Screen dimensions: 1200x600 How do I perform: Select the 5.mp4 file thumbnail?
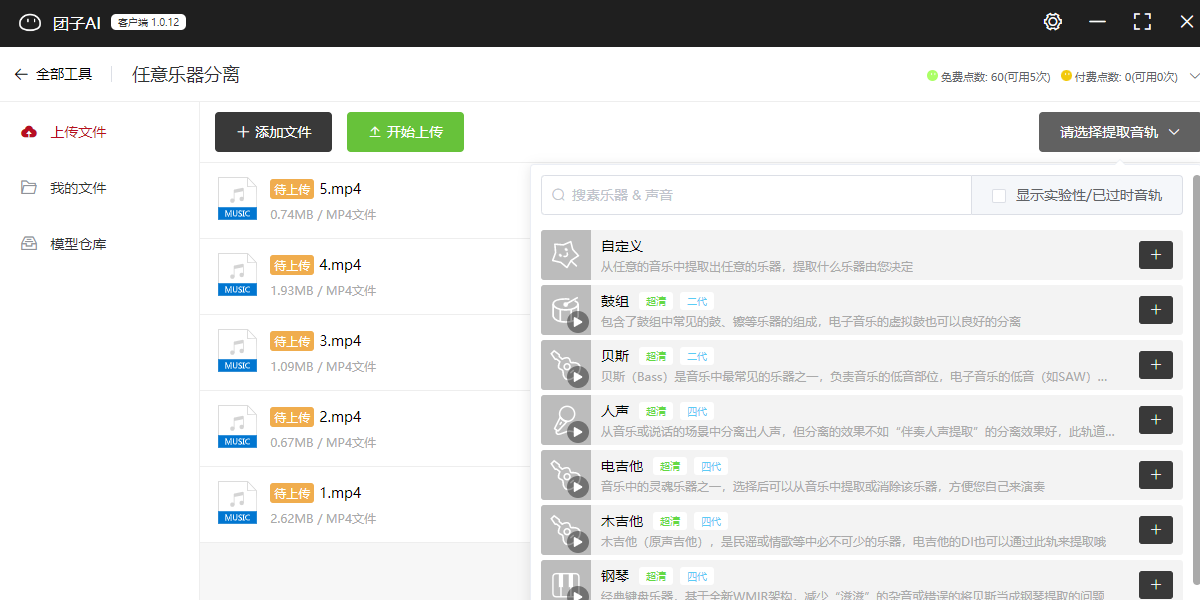coord(237,198)
